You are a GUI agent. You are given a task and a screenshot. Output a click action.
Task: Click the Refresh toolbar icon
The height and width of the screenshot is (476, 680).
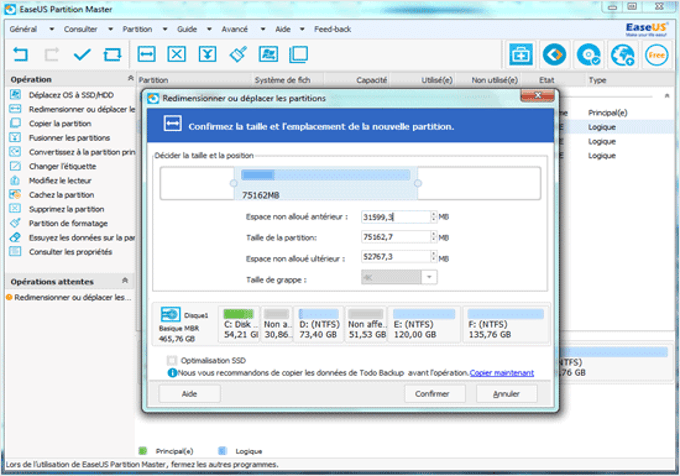click(112, 55)
